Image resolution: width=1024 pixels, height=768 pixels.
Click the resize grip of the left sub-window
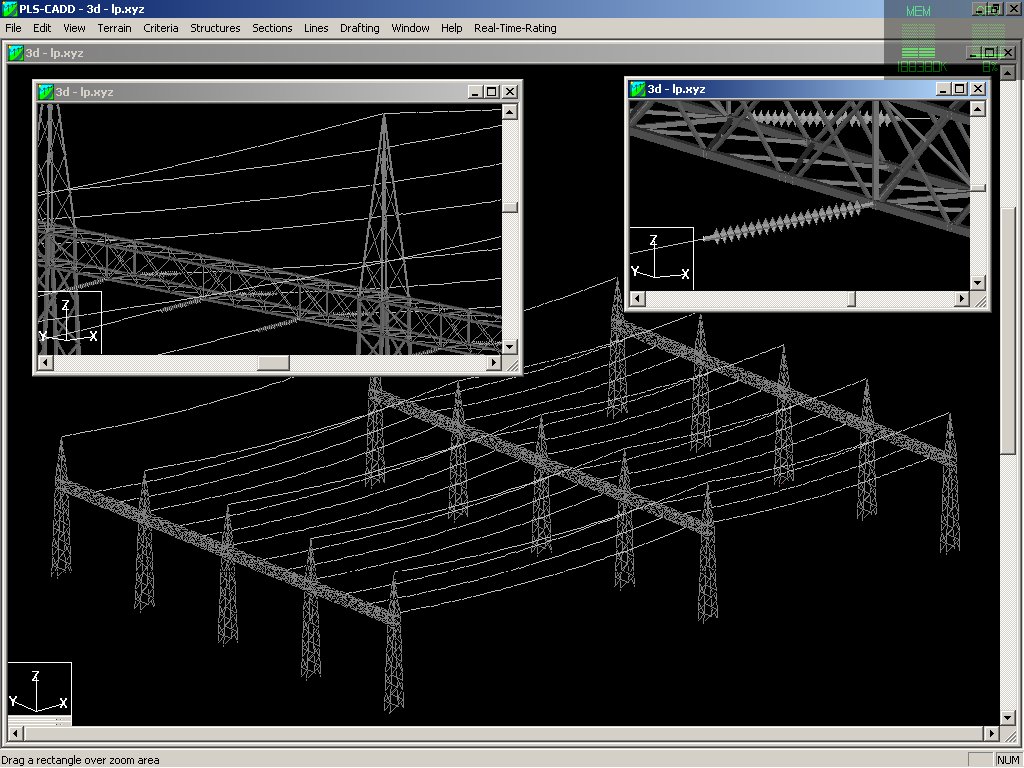pyautogui.click(x=512, y=364)
